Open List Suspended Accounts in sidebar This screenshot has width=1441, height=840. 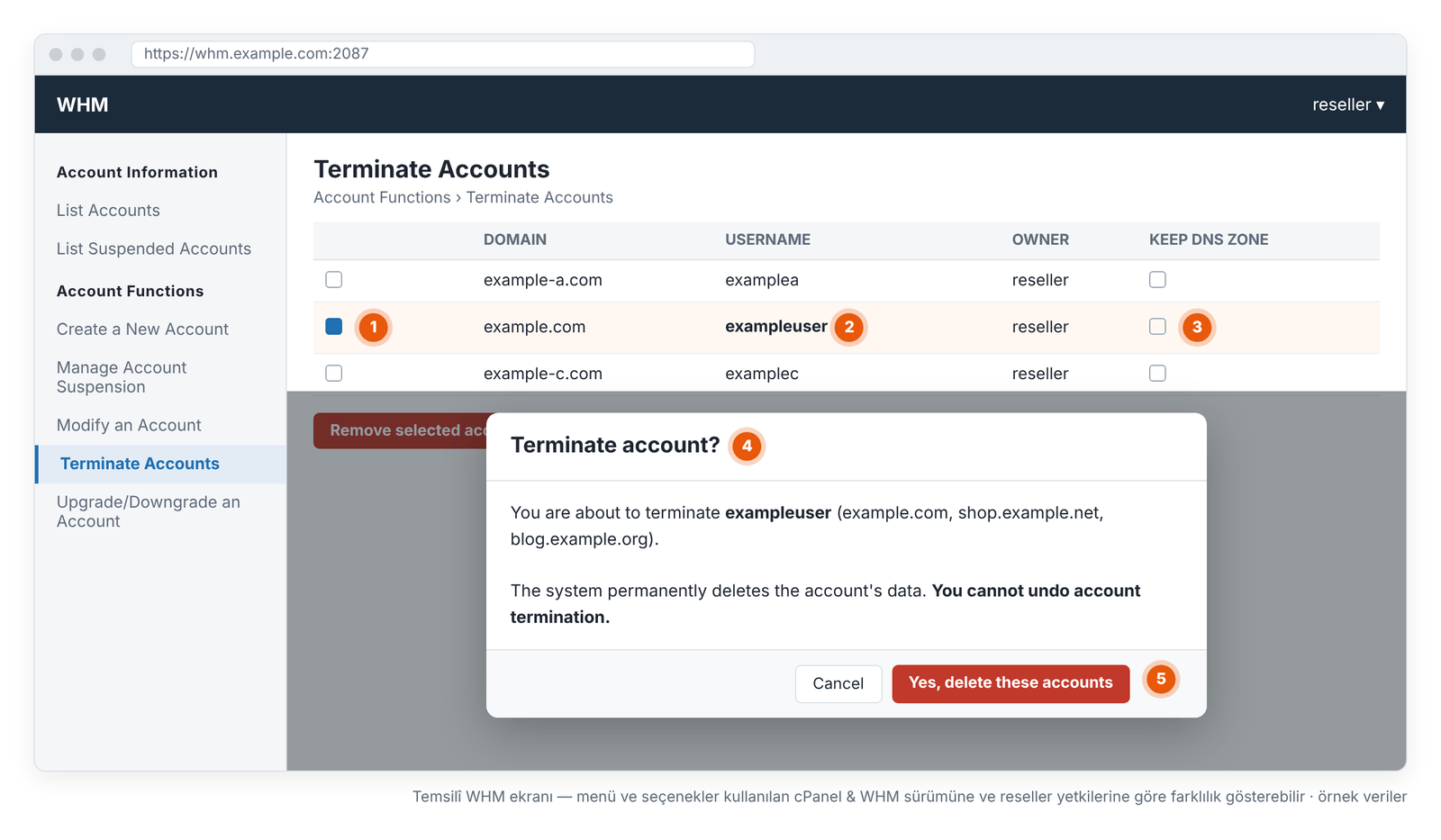tap(154, 248)
